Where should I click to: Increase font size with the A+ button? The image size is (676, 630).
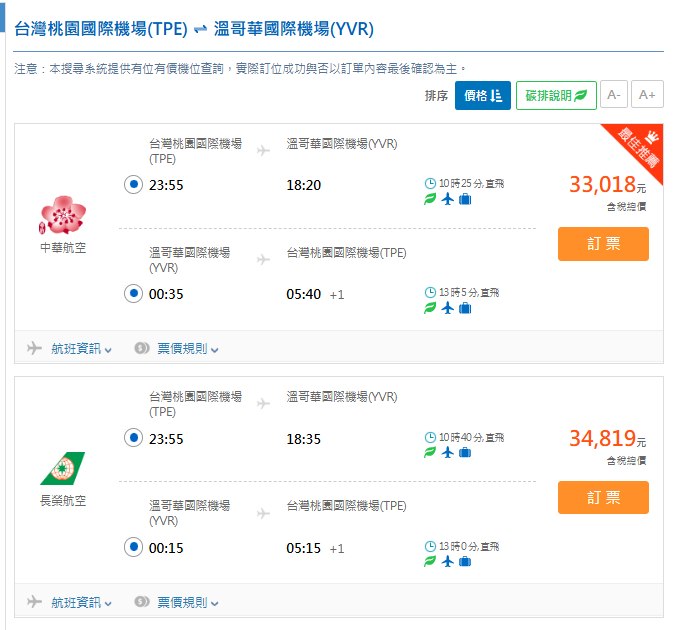point(647,96)
